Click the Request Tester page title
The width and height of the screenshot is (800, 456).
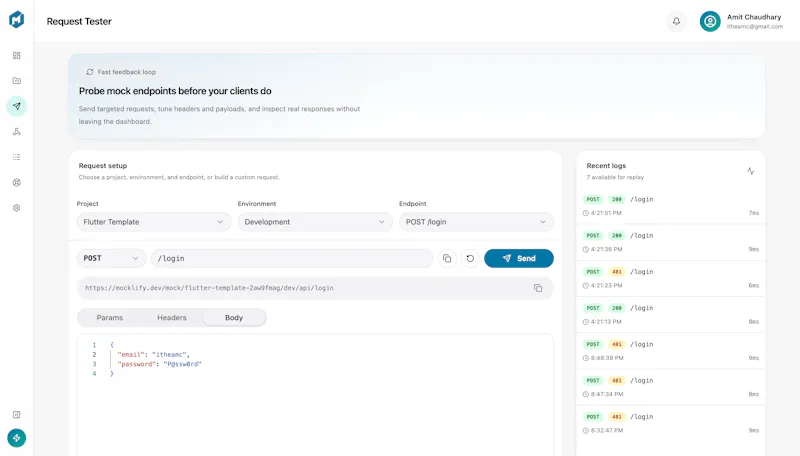(79, 21)
